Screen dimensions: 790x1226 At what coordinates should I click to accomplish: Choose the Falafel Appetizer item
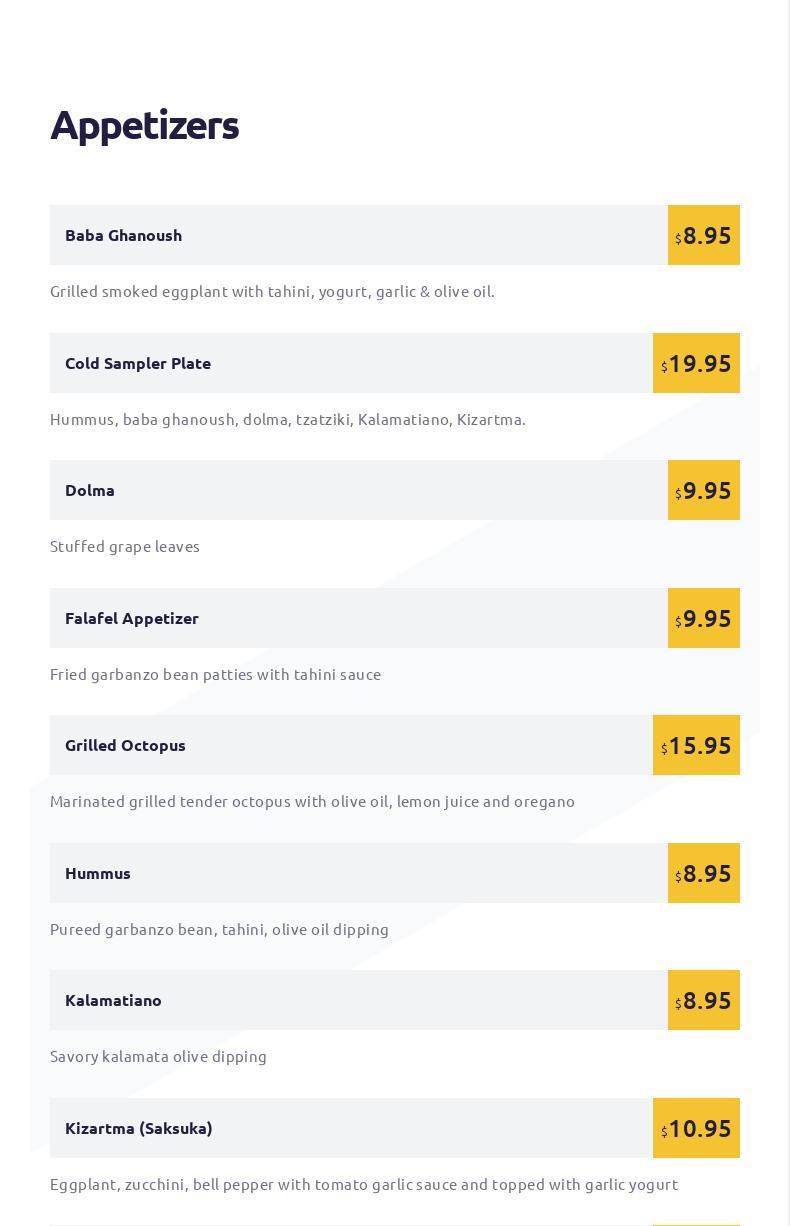[132, 618]
